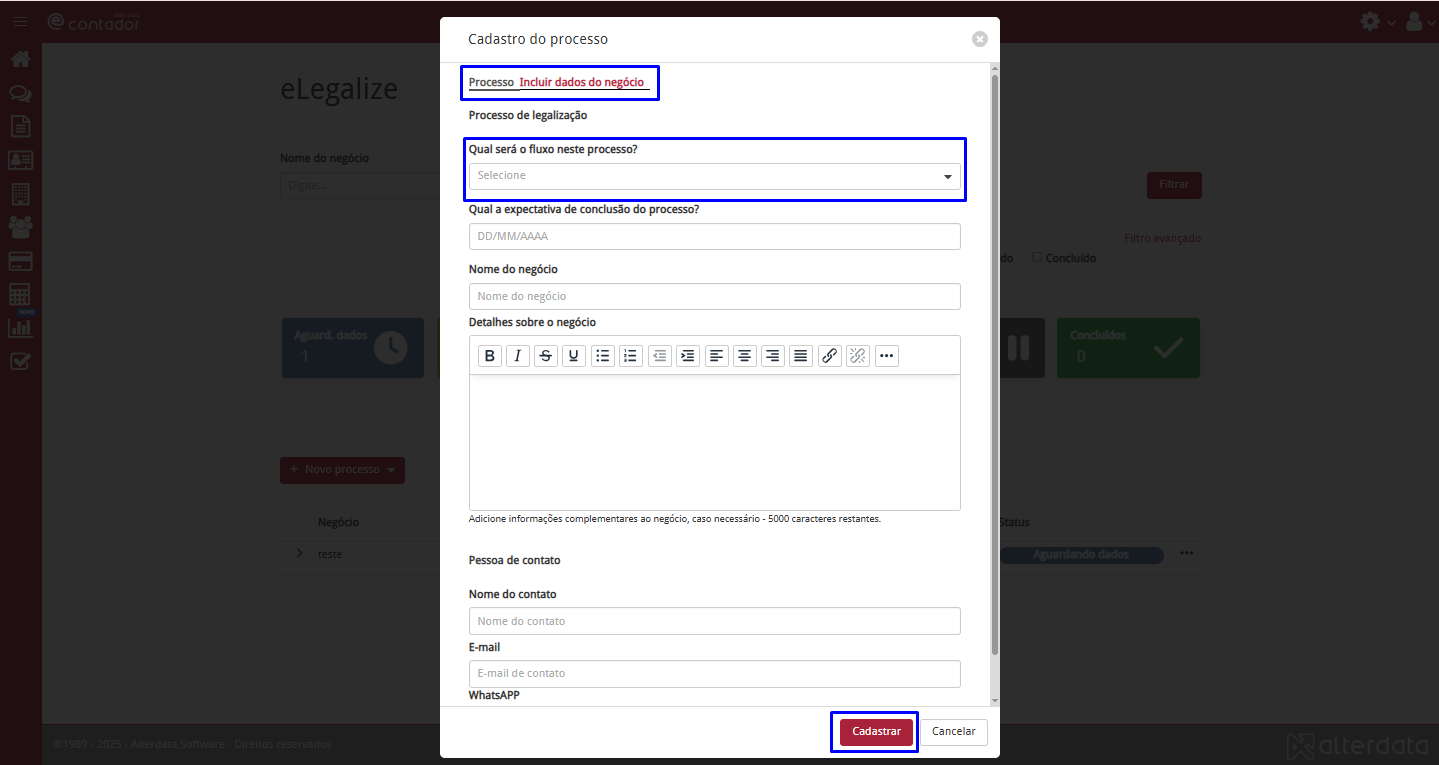Go to the home icon in sidebar
Screen dimensions: 1439x765
20,59
